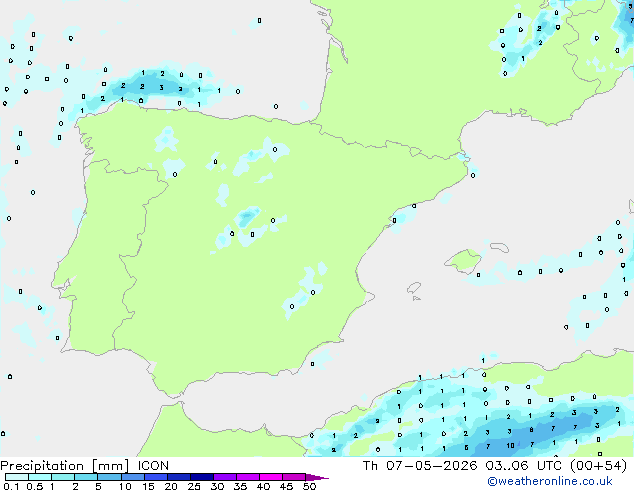Click the legend label '45'
This screenshot has width=634, height=490.
point(286,486)
